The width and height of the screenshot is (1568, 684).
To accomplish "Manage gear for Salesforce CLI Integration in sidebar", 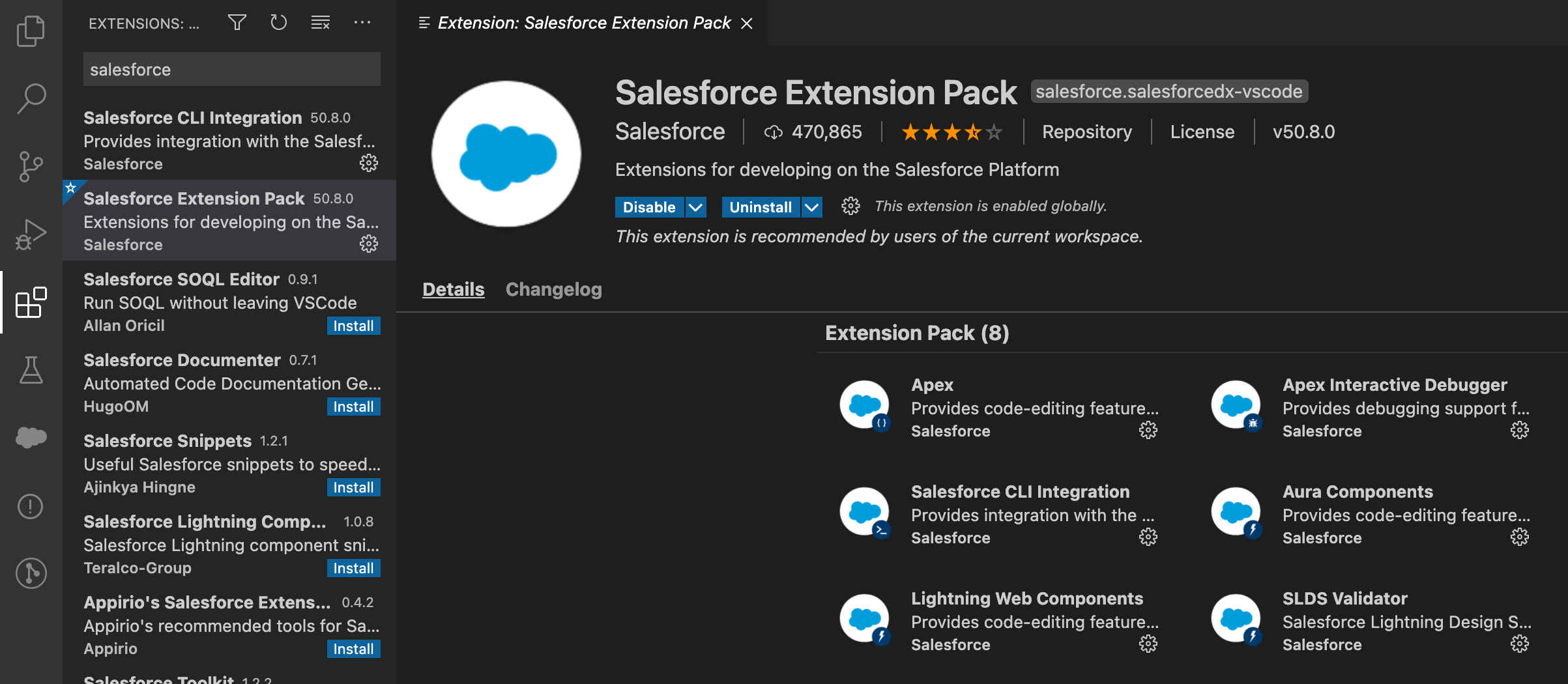I will coord(369,163).
